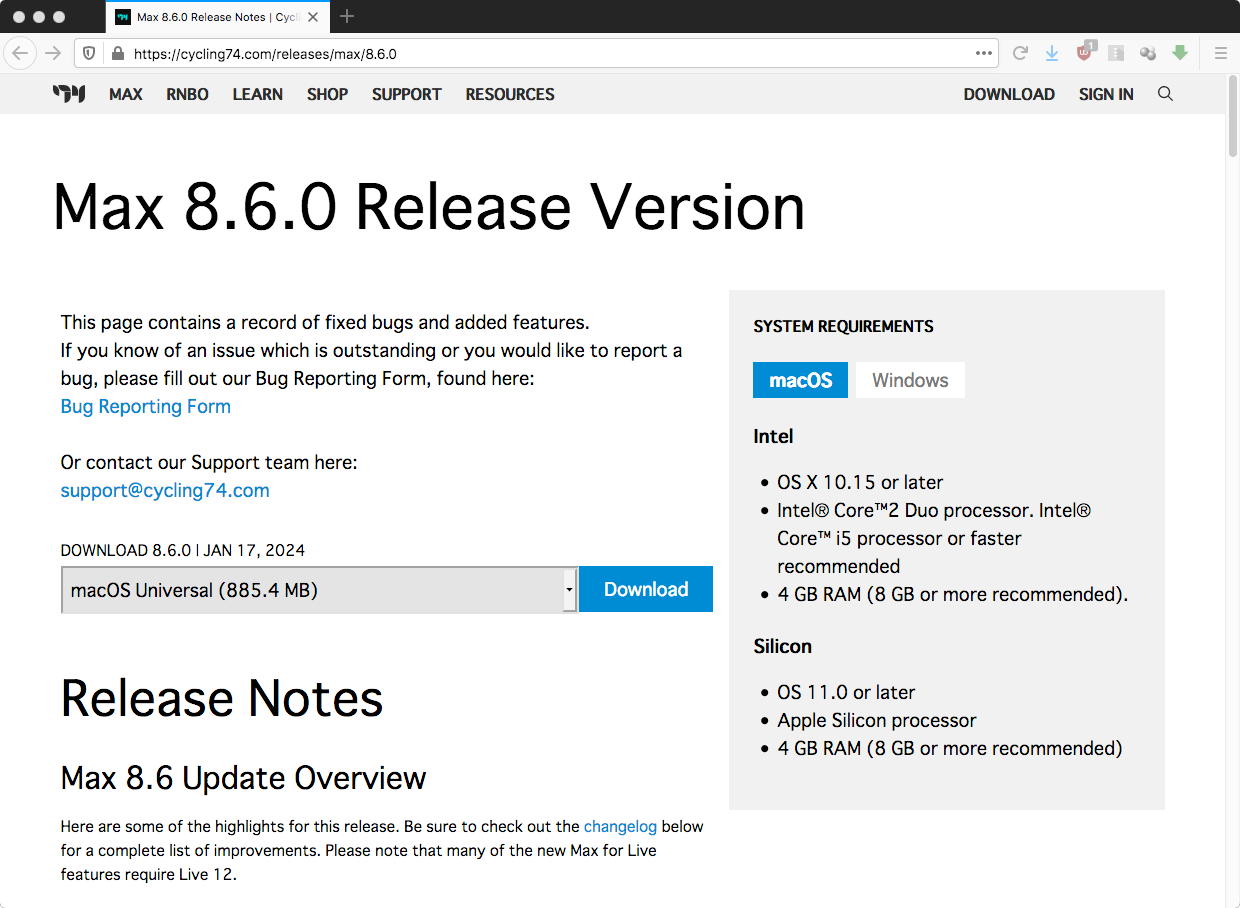
Task: Click the Max 8.6 Update Overview heading
Action: point(243,777)
